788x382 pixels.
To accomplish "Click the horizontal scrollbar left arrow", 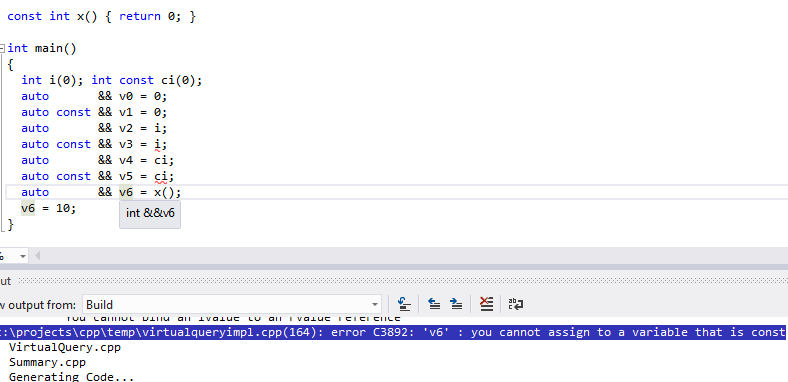I will 37,256.
